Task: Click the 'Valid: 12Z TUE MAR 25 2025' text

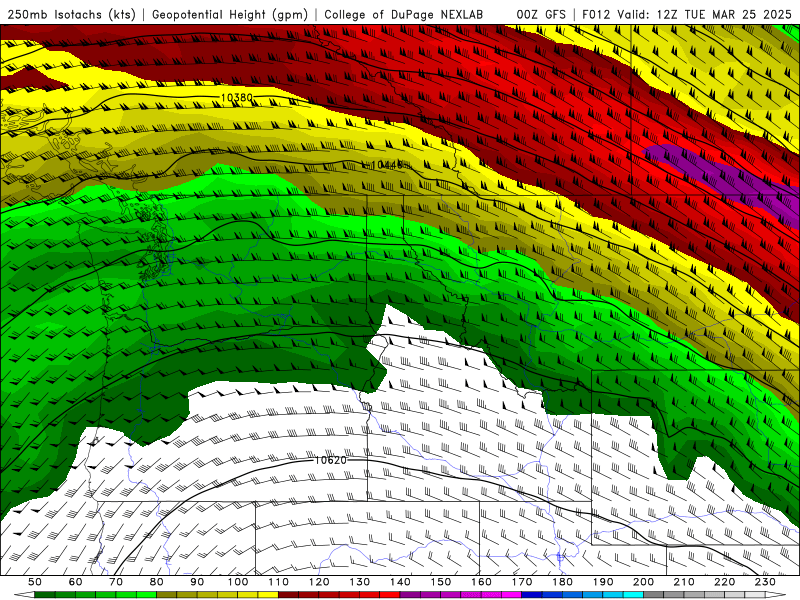Action: click(x=704, y=15)
